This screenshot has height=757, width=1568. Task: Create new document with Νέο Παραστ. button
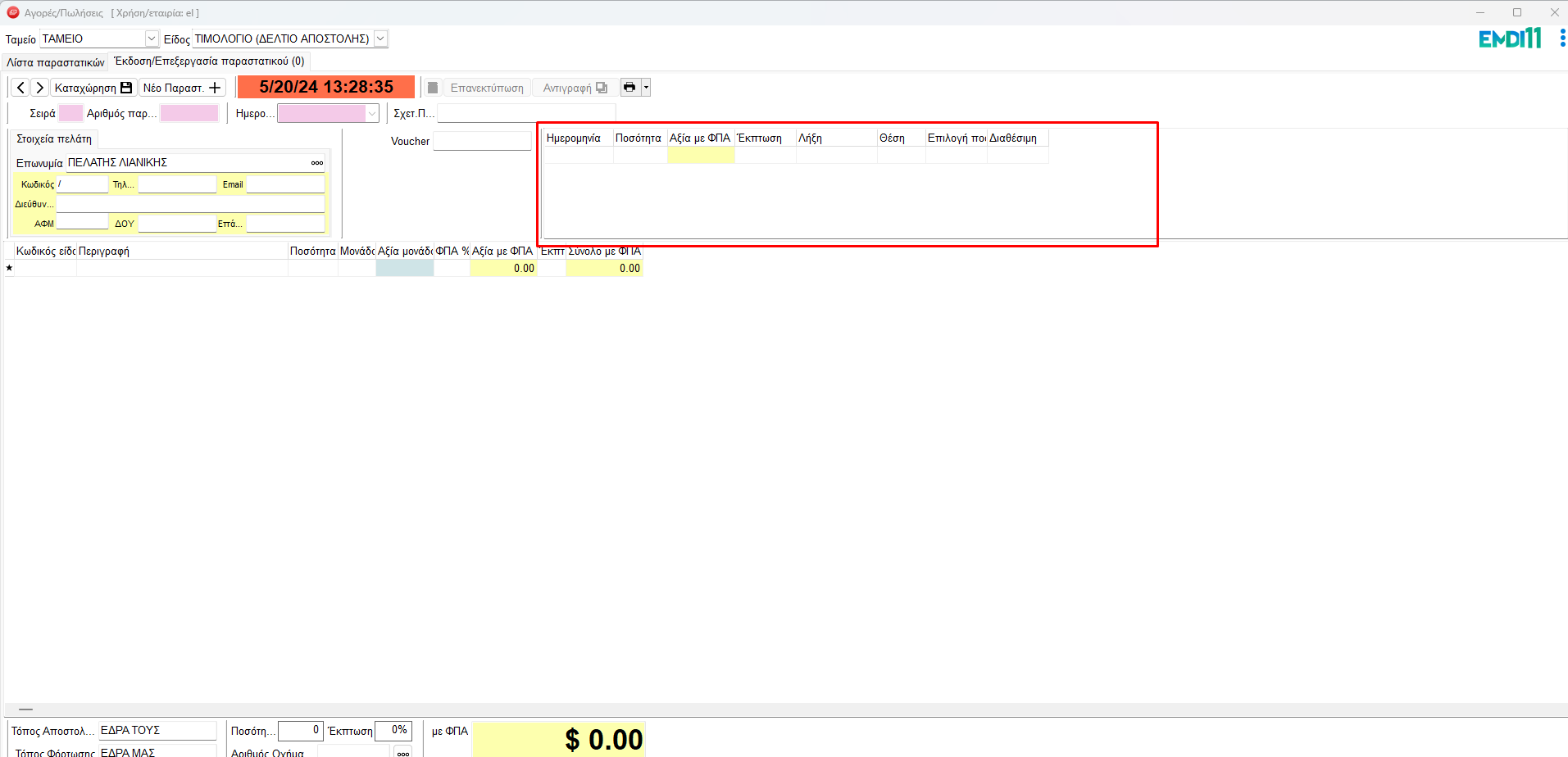(182, 88)
